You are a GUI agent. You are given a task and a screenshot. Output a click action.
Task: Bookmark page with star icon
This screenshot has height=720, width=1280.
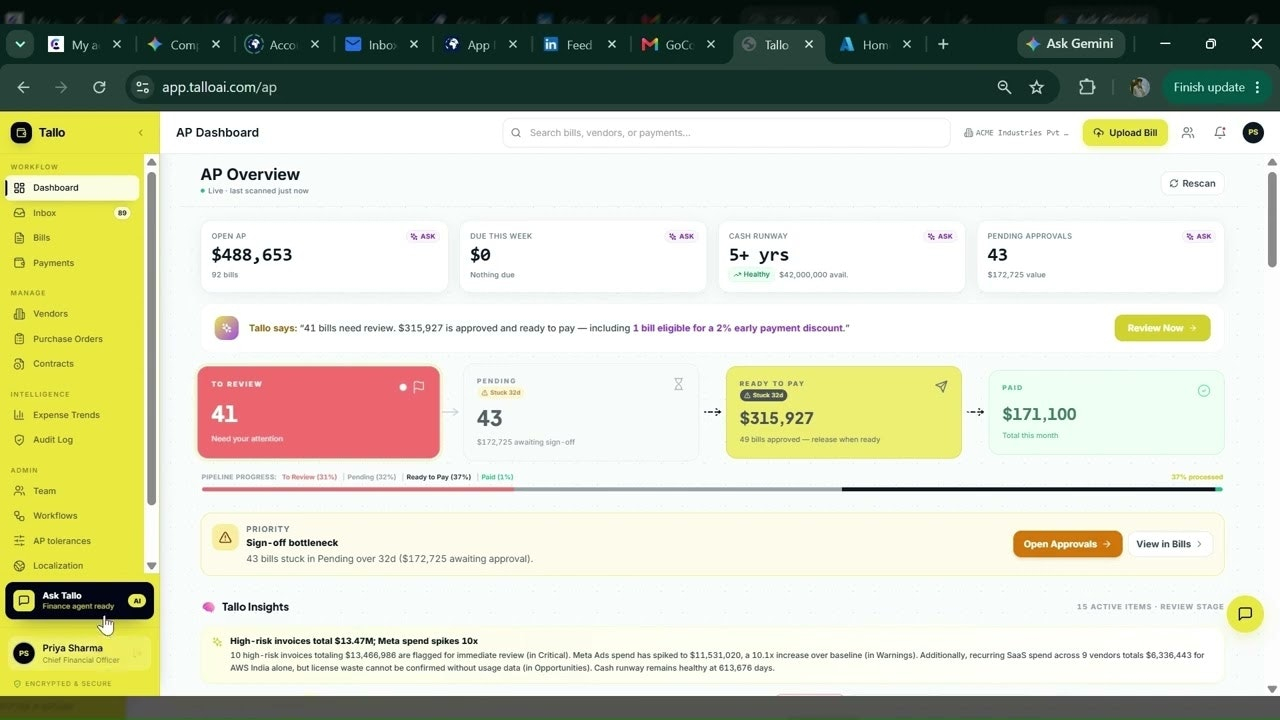coord(1037,87)
